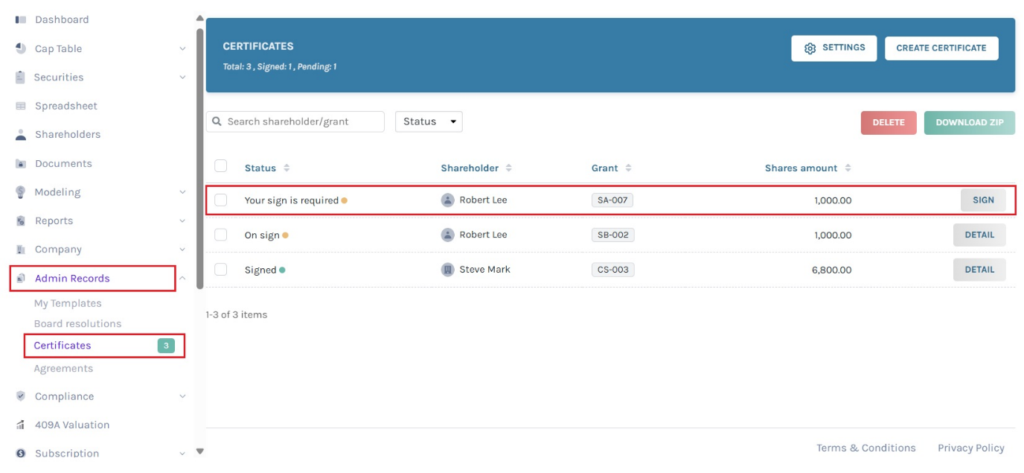Click the sidebar vertical scrollbar
Image resolution: width=1024 pixels, height=473 pixels.
(200, 150)
